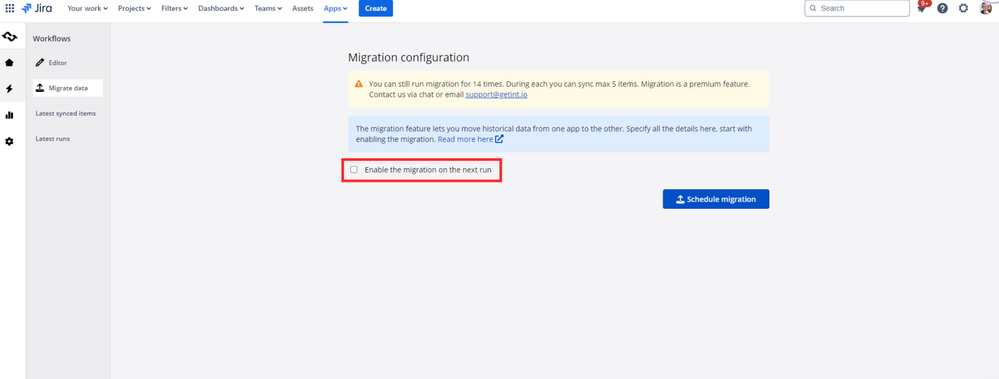The image size is (999, 379).
Task: Expand the Dashboards dropdown
Action: coord(221,8)
